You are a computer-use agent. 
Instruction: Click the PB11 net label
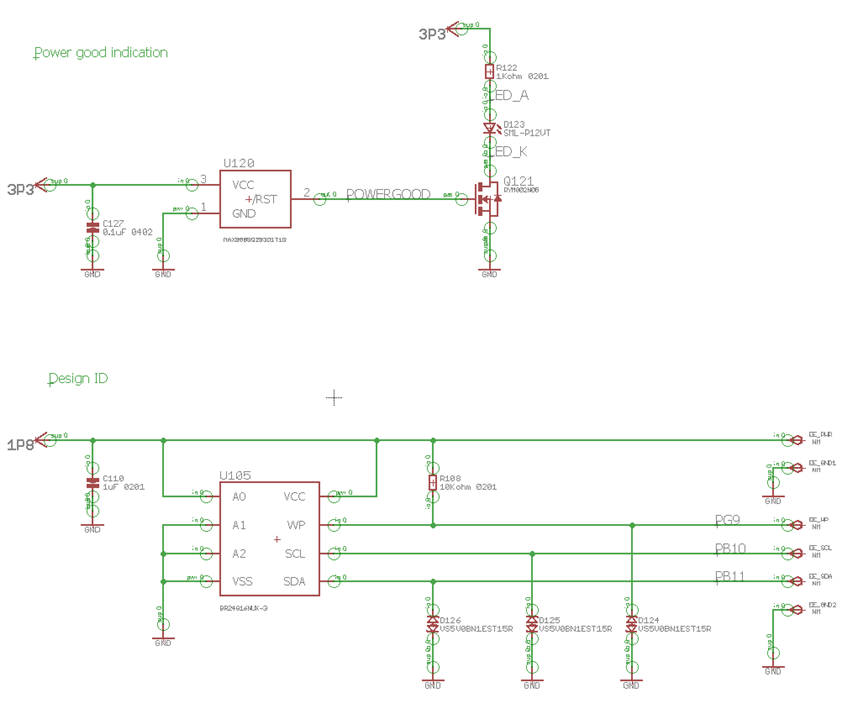730,576
